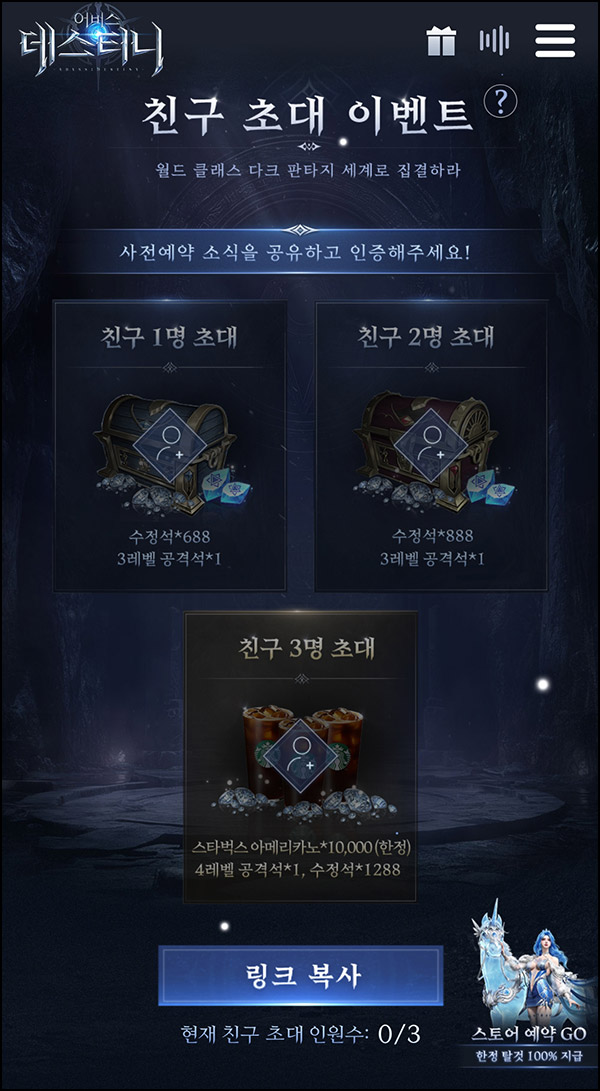Screen dimensions: 600x1091
Task: Click the 현재 친구 초대 인원수 counter
Action: (x=300, y=1034)
